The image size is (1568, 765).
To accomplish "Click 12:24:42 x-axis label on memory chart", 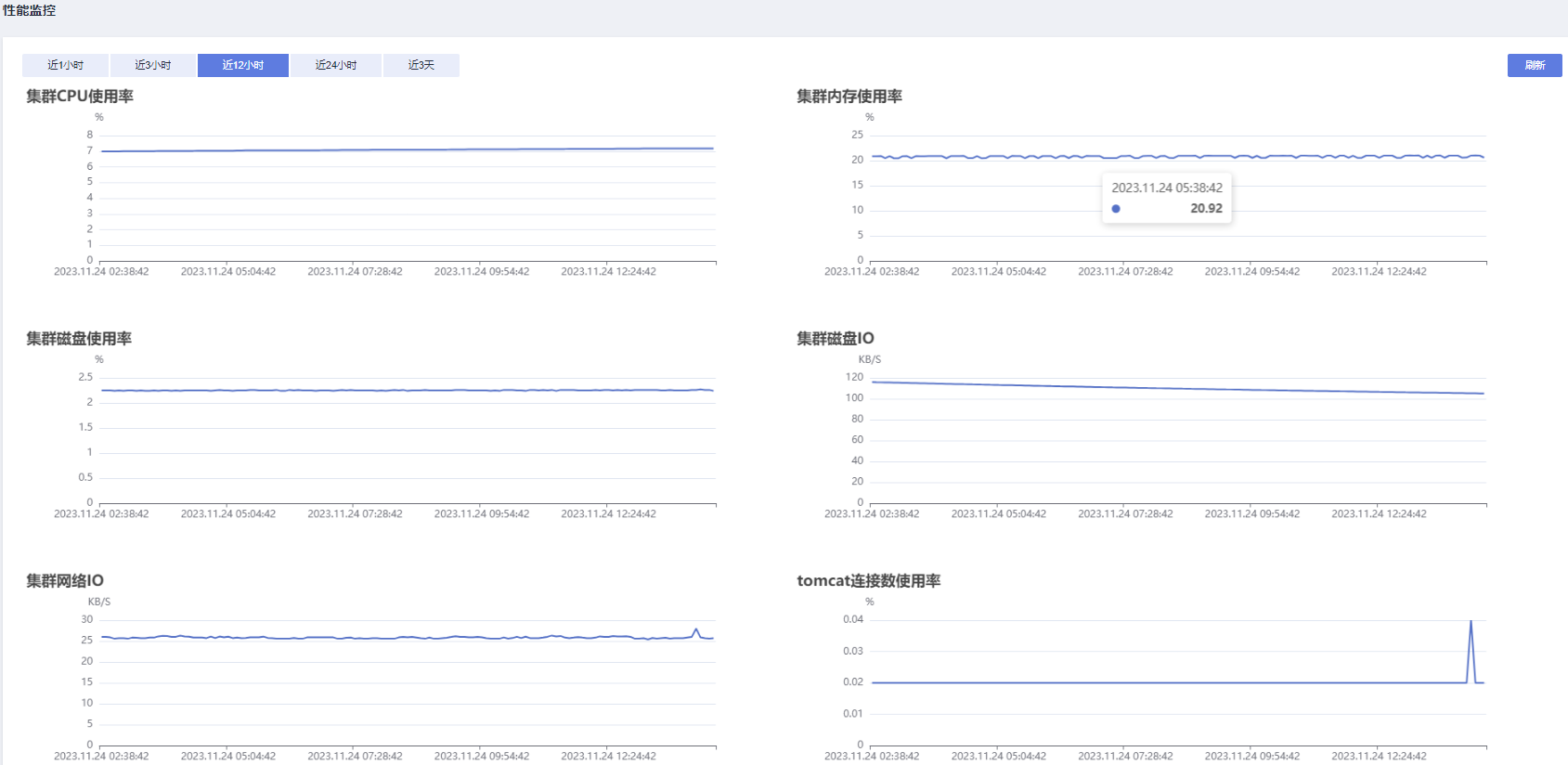I will coord(1379,272).
